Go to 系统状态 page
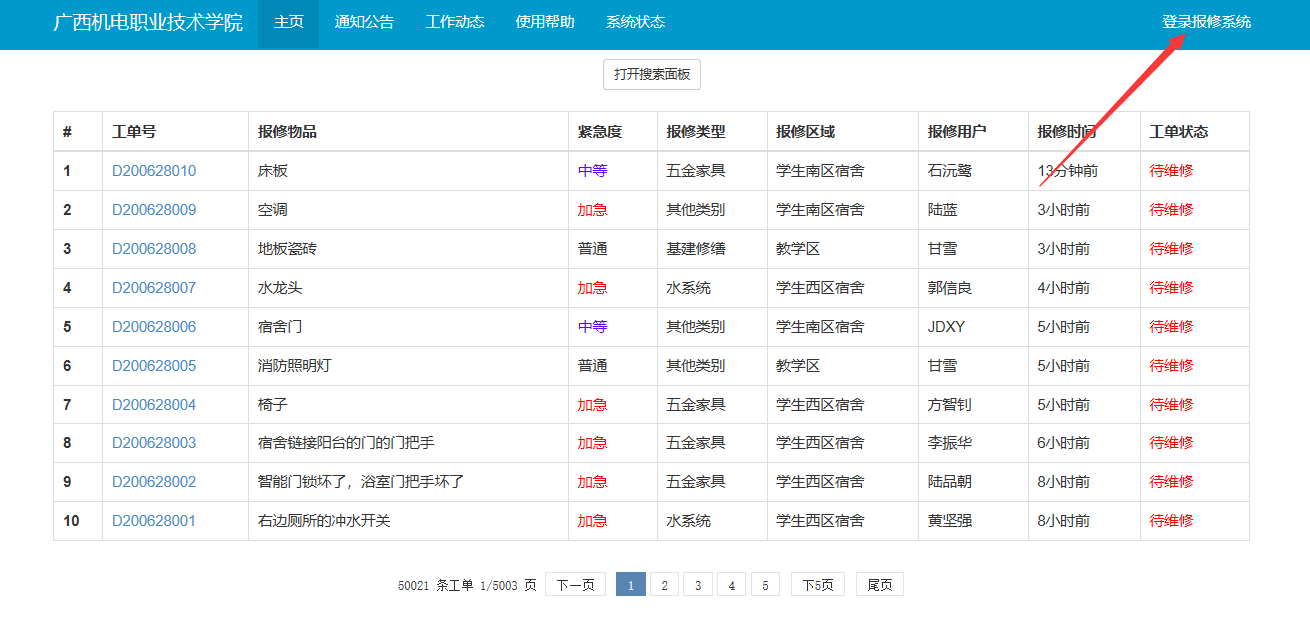The width and height of the screenshot is (1310, 636). [635, 22]
